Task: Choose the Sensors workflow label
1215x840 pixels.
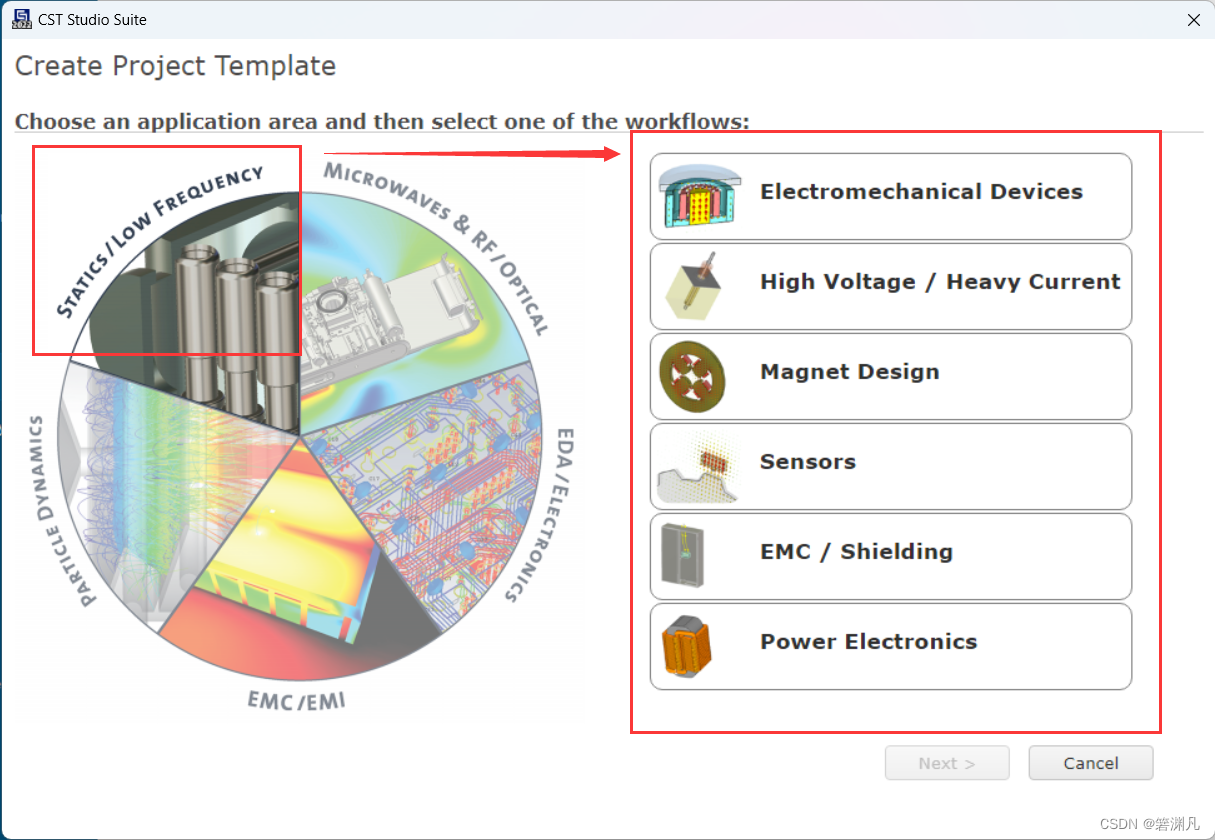Action: click(x=808, y=462)
